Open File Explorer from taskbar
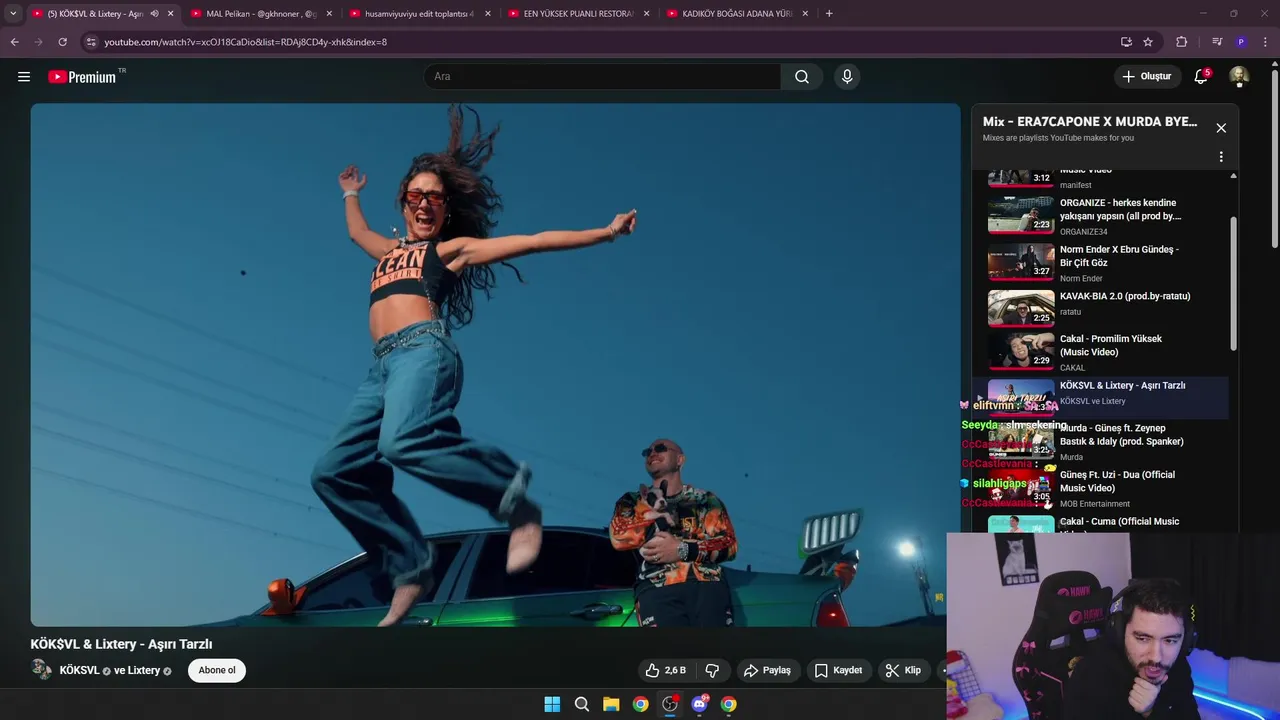This screenshot has width=1280, height=720. coord(611,704)
